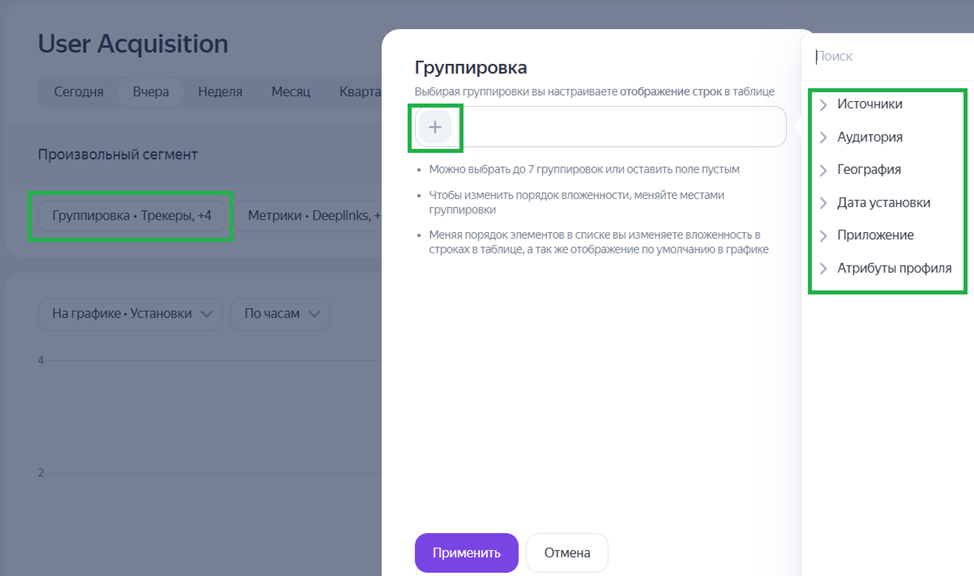Open the Группировка • Трекеры, +4 selector
974x576 pixels.
(131, 215)
